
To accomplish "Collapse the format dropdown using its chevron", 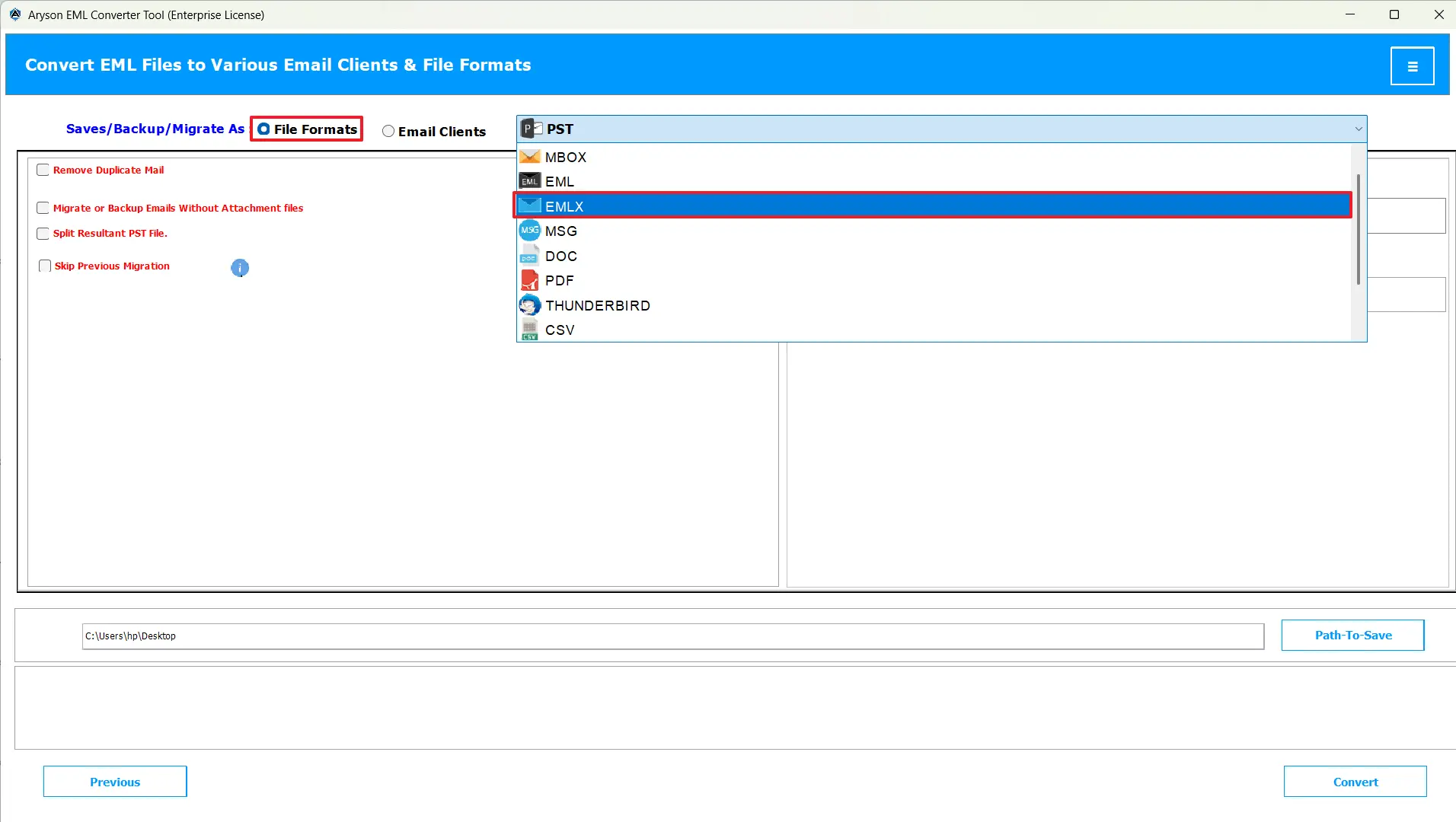I will tap(1359, 129).
